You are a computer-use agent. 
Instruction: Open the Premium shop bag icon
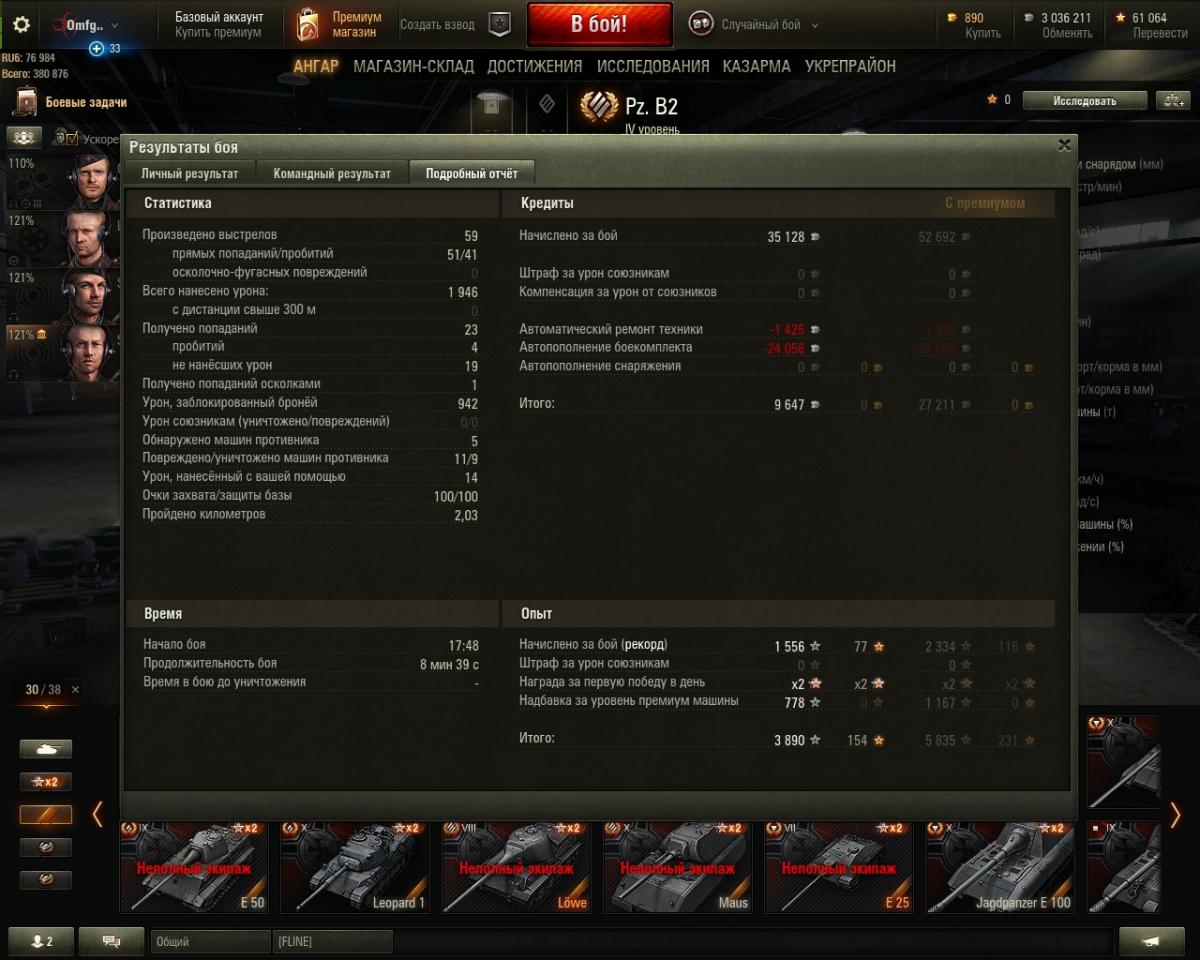tap(308, 25)
